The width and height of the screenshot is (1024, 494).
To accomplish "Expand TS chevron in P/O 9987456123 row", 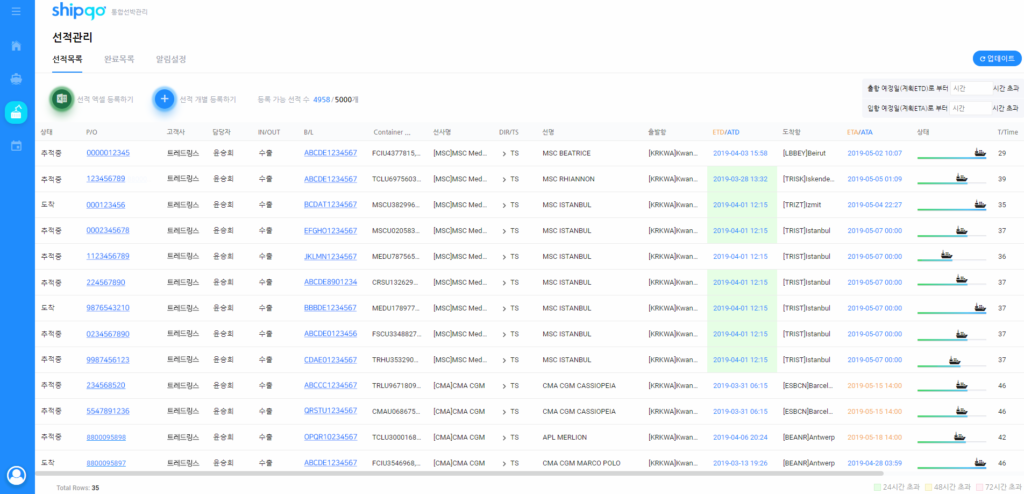I will 504,360.
